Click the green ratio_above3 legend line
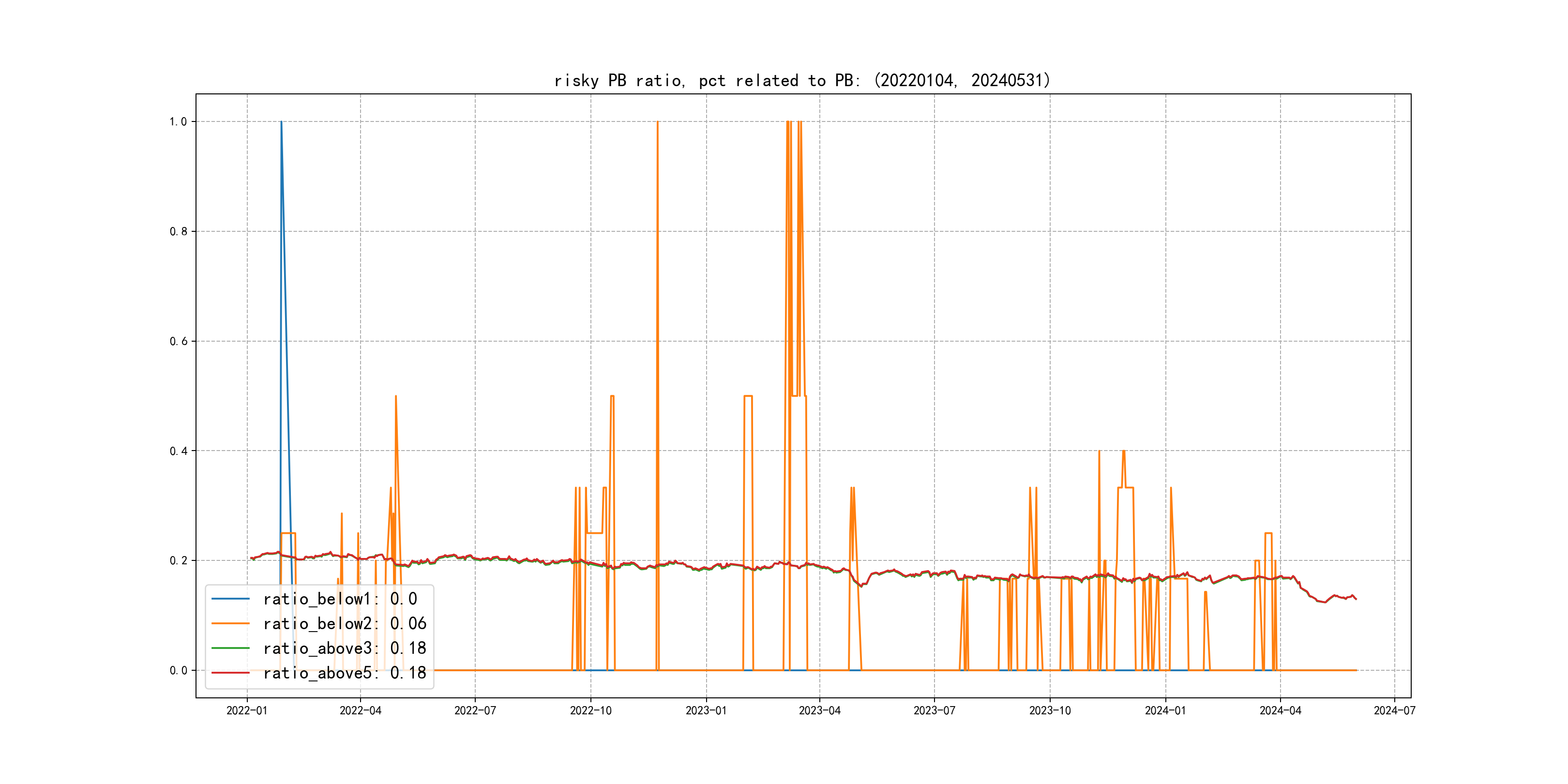Viewport: 1568px width, 784px height. [230, 648]
